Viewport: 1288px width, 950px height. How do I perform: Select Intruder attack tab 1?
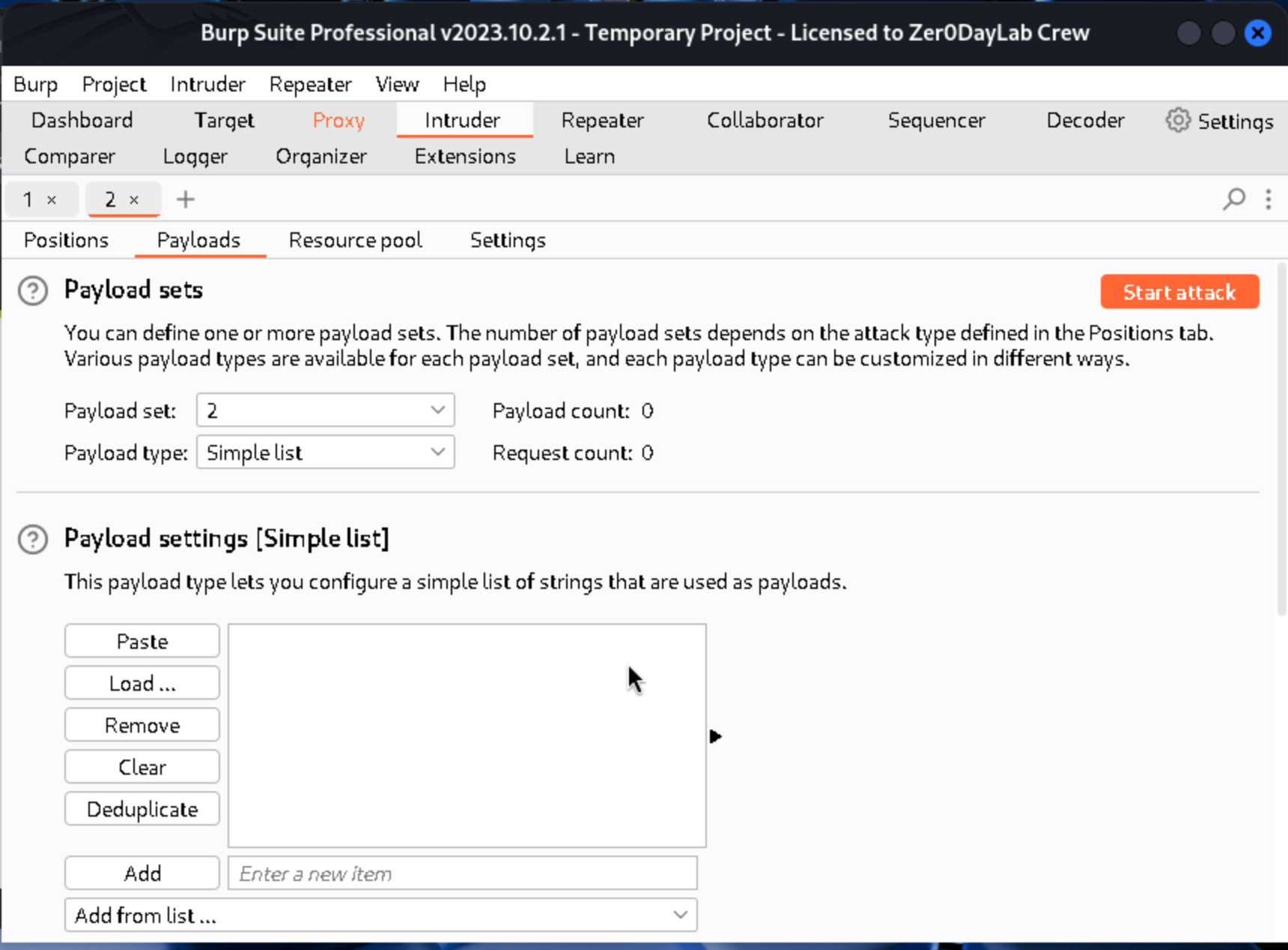(x=28, y=199)
